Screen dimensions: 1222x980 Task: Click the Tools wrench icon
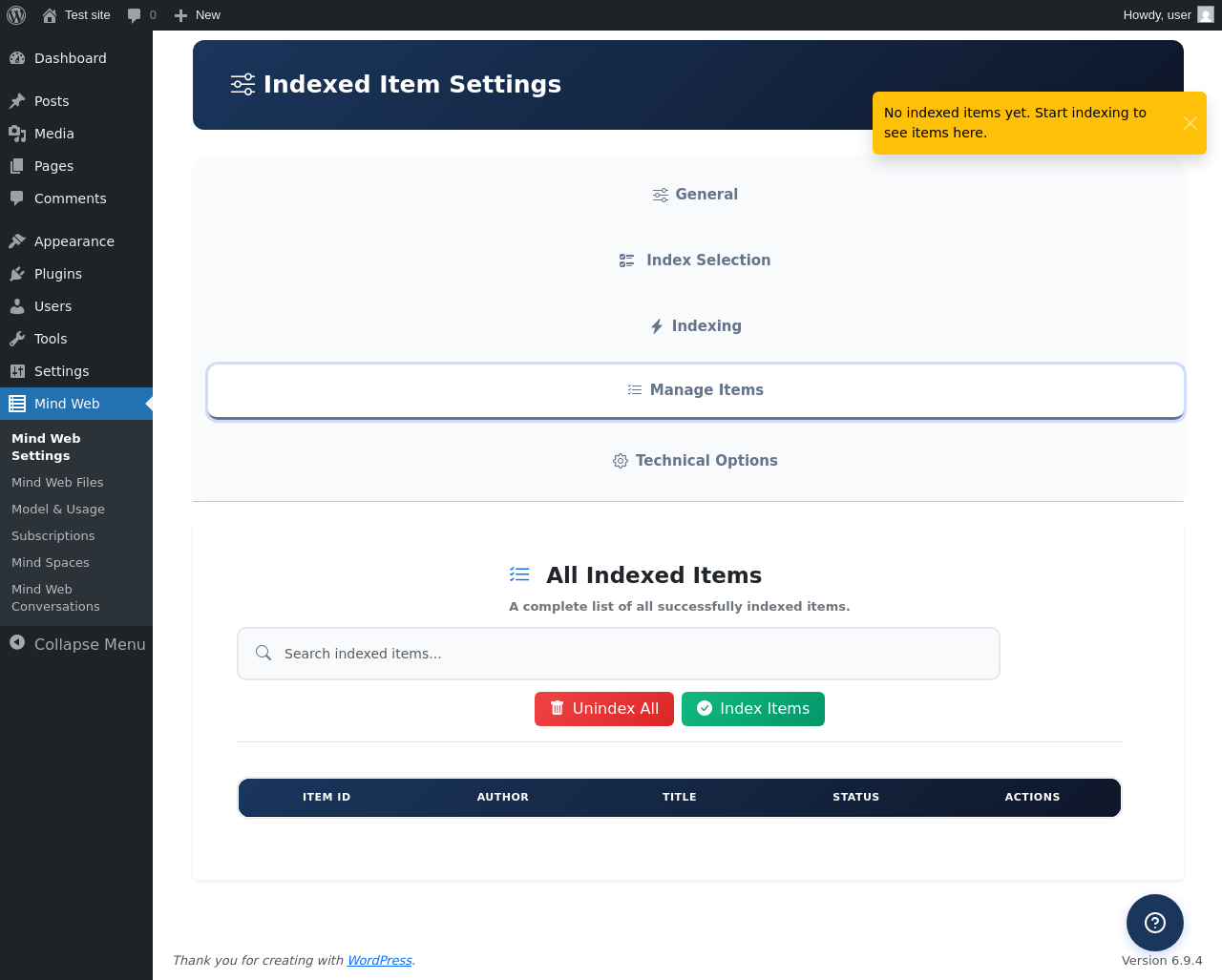click(x=17, y=339)
